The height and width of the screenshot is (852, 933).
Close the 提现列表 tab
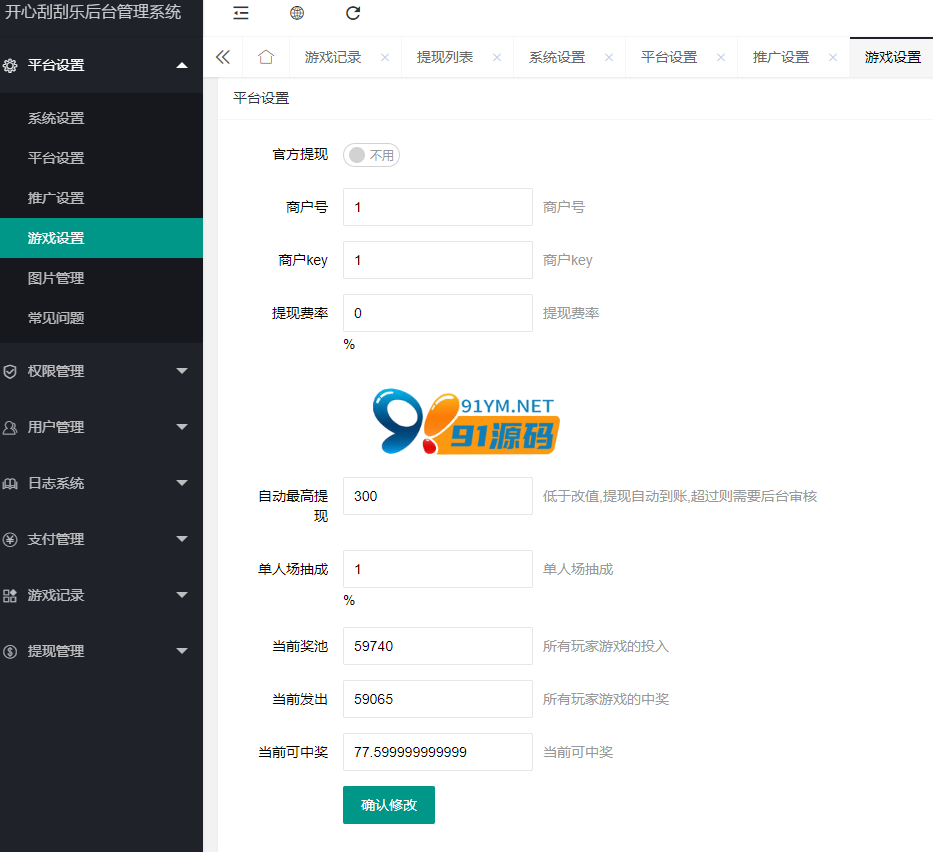[497, 58]
